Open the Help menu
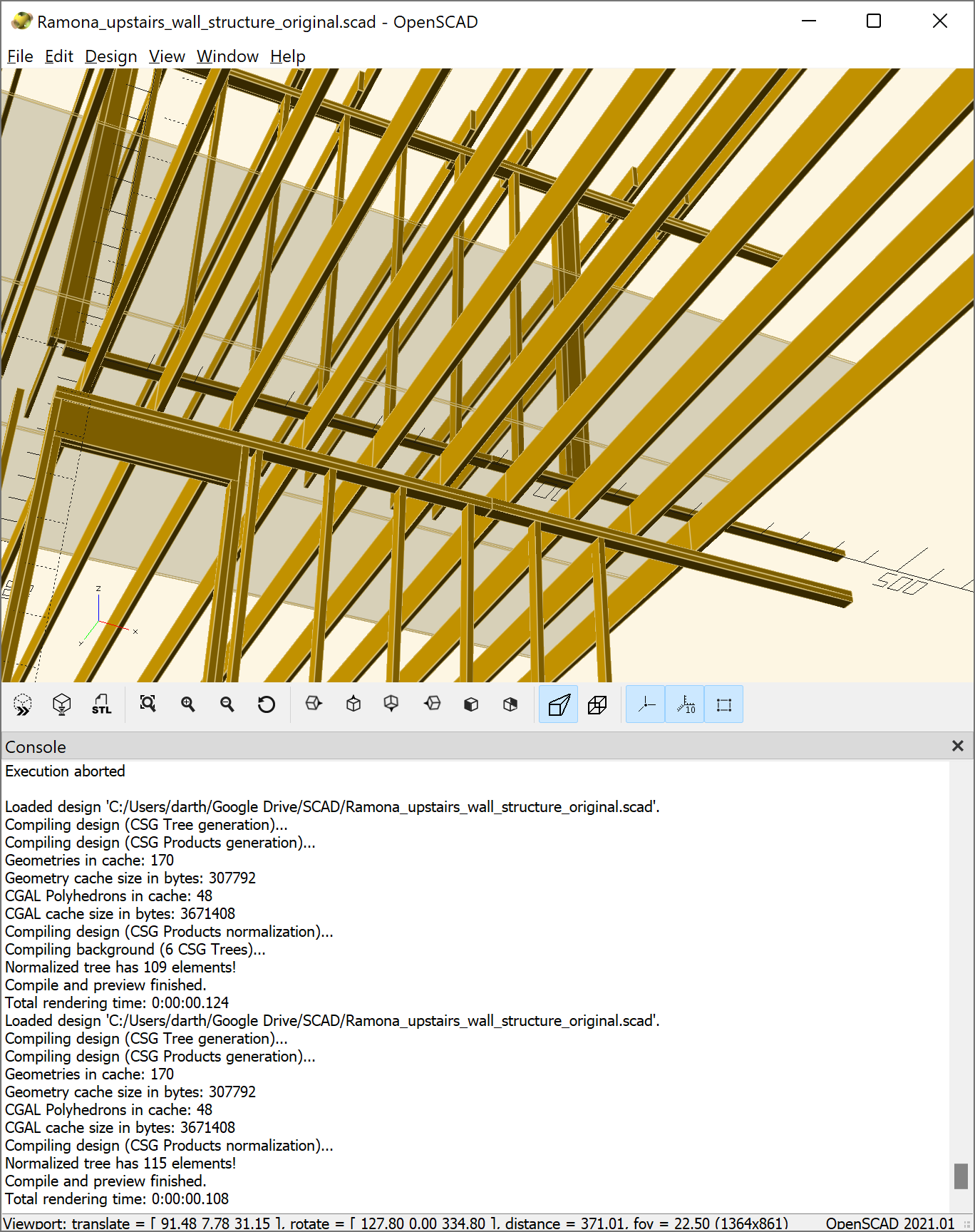This screenshot has height=1232, width=975. pyautogui.click(x=288, y=56)
